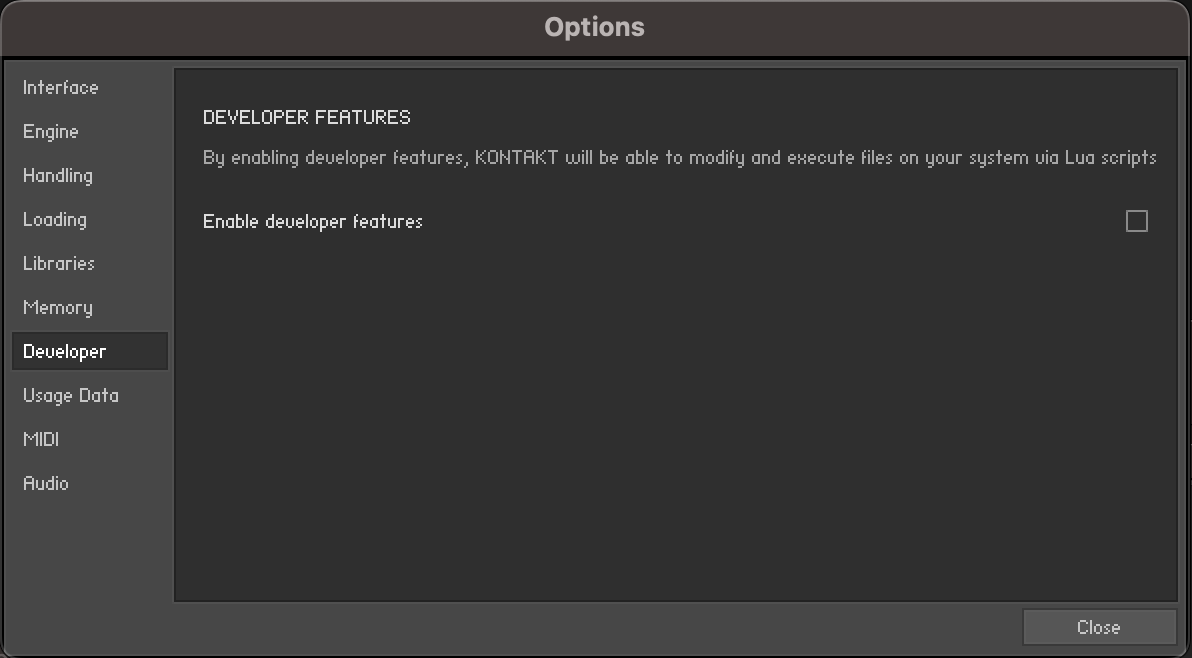Select the Handling tab in sidebar
Image resolution: width=1192 pixels, height=658 pixels.
[58, 176]
